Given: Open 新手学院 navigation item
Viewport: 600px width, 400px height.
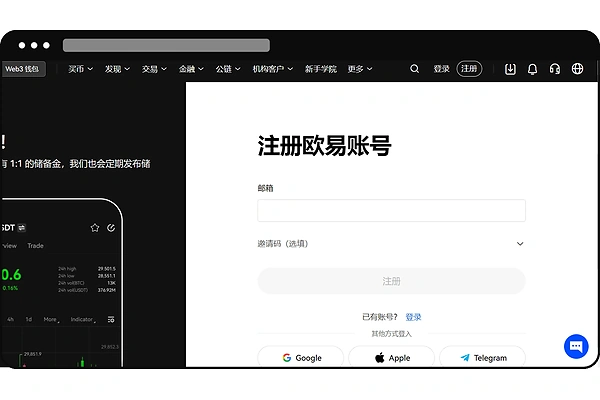Looking at the screenshot, I should coord(321,69).
